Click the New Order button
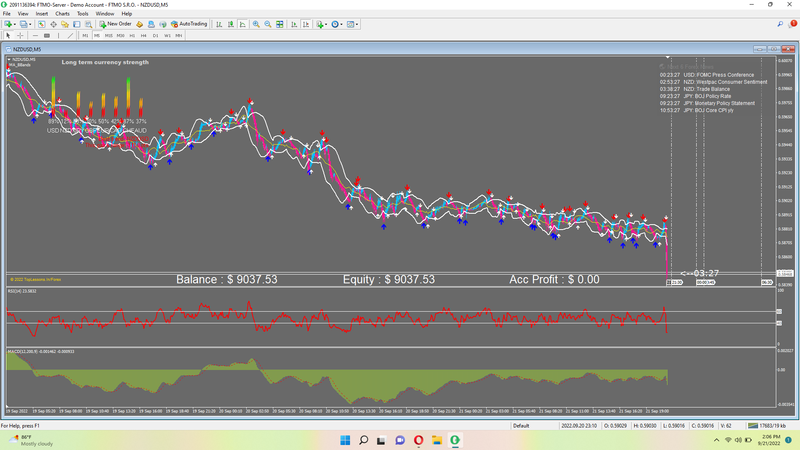Viewport: 800px width, 450px height. point(115,23)
